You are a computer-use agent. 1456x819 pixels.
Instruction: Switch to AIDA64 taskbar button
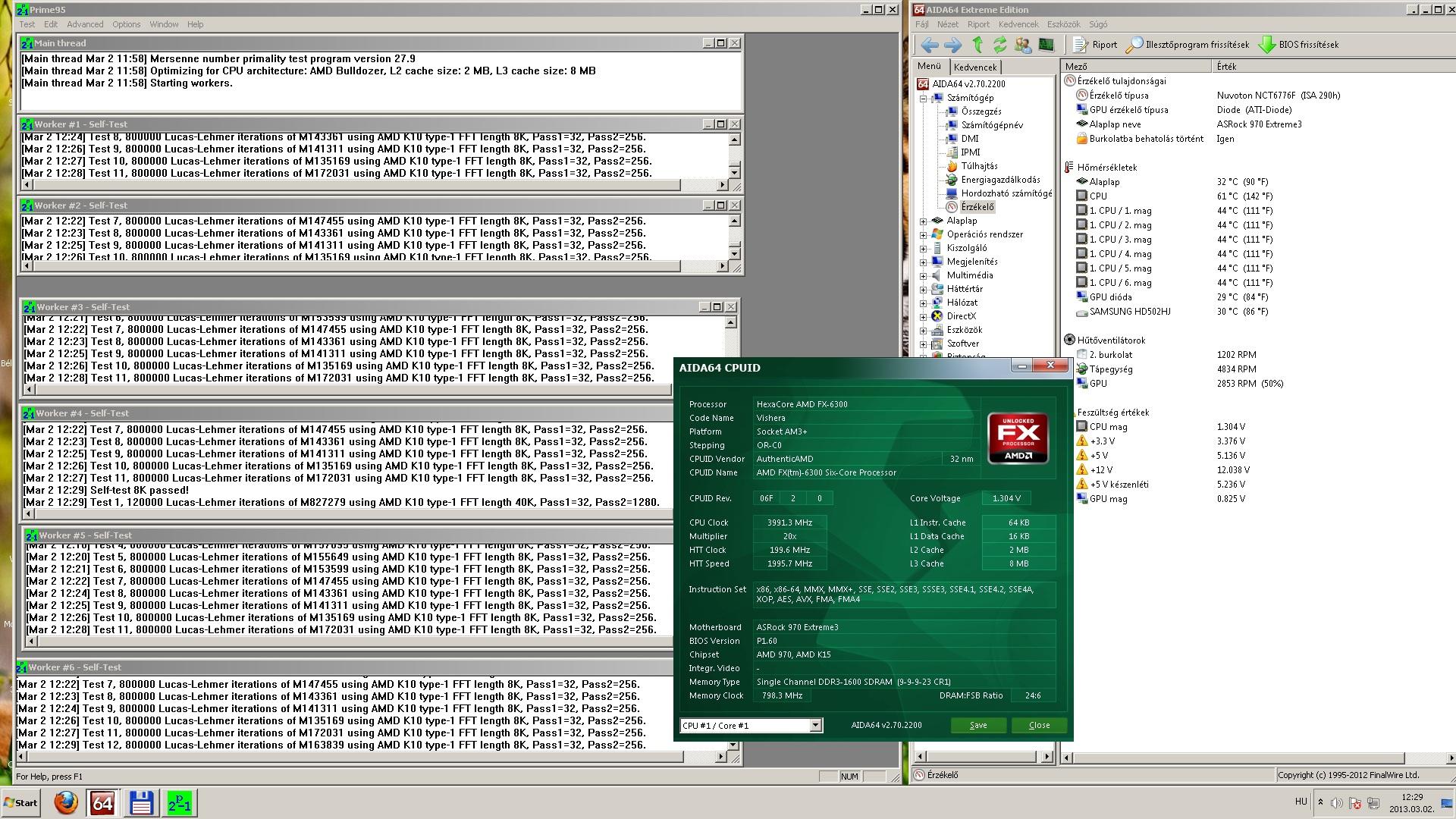tap(102, 803)
